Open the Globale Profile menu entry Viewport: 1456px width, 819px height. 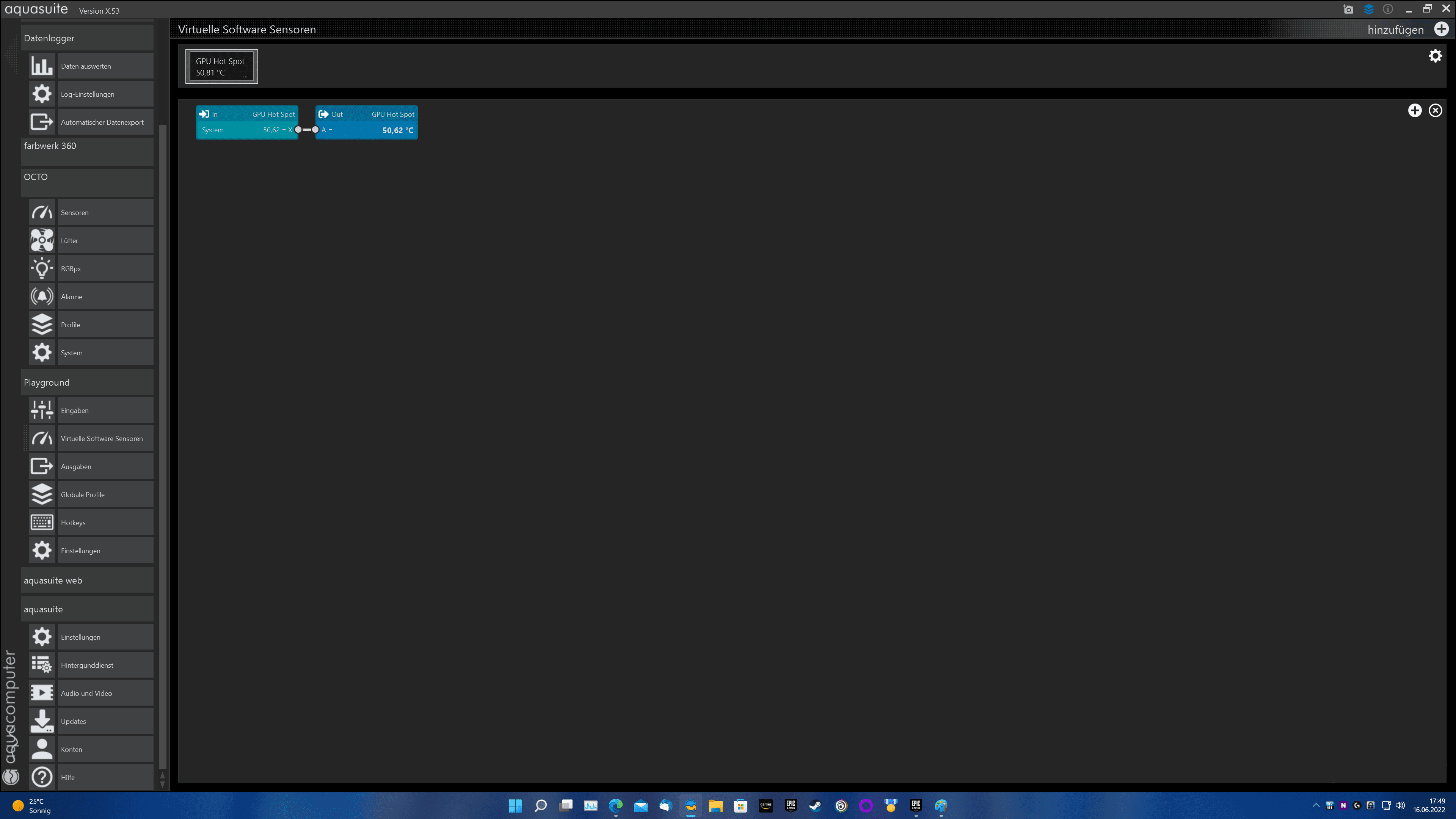pyautogui.click(x=83, y=494)
